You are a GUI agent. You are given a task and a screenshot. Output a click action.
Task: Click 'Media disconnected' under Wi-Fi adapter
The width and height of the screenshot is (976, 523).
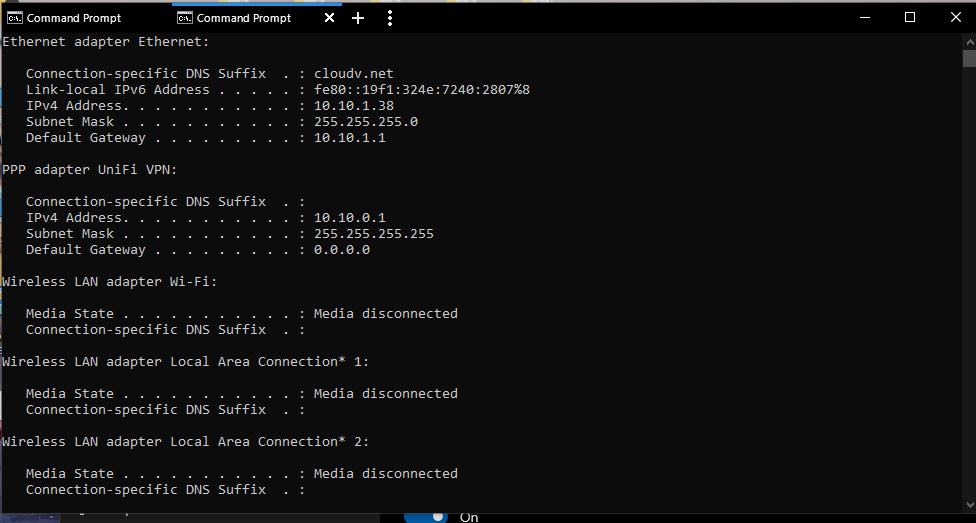click(385, 314)
